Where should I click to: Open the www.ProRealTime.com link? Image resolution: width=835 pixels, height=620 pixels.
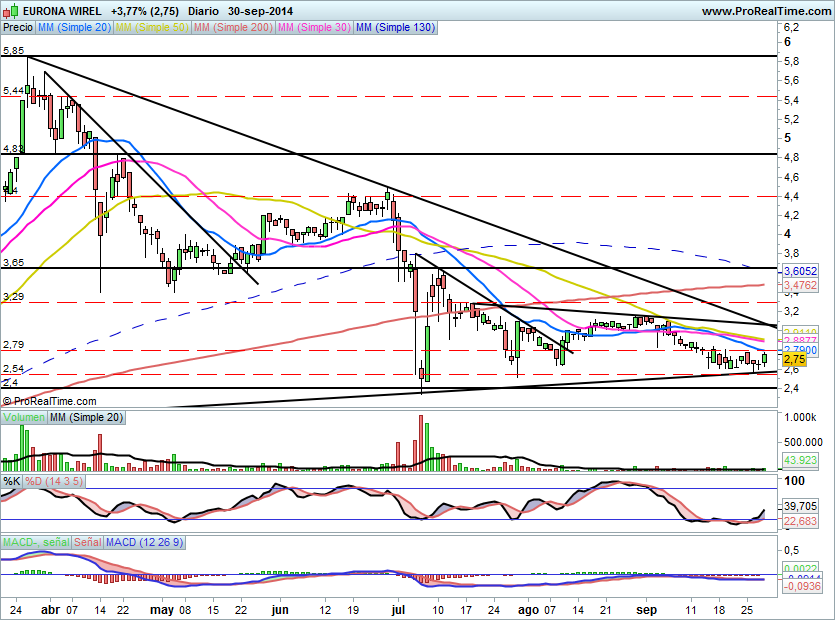coord(765,11)
